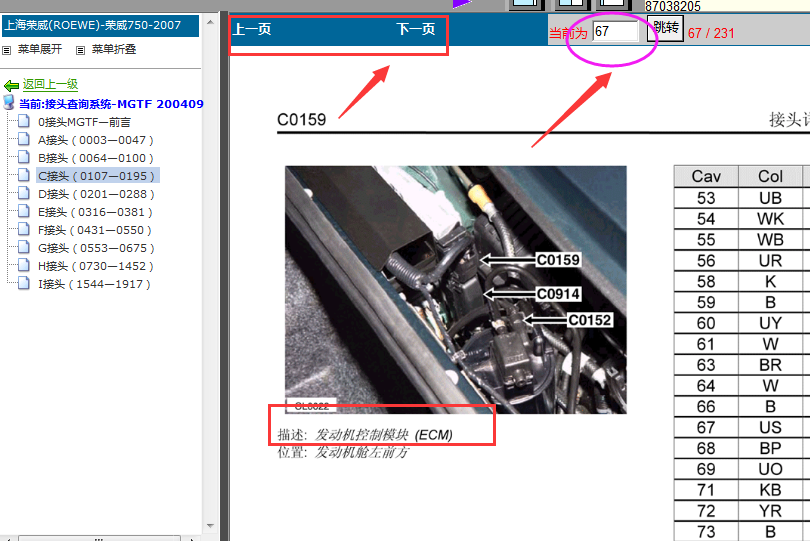Click the C0159 page heading
The height and width of the screenshot is (541, 810).
[x=302, y=120]
